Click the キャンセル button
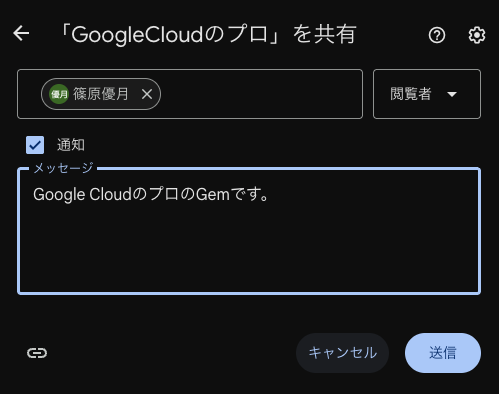The image size is (499, 394). [342, 353]
